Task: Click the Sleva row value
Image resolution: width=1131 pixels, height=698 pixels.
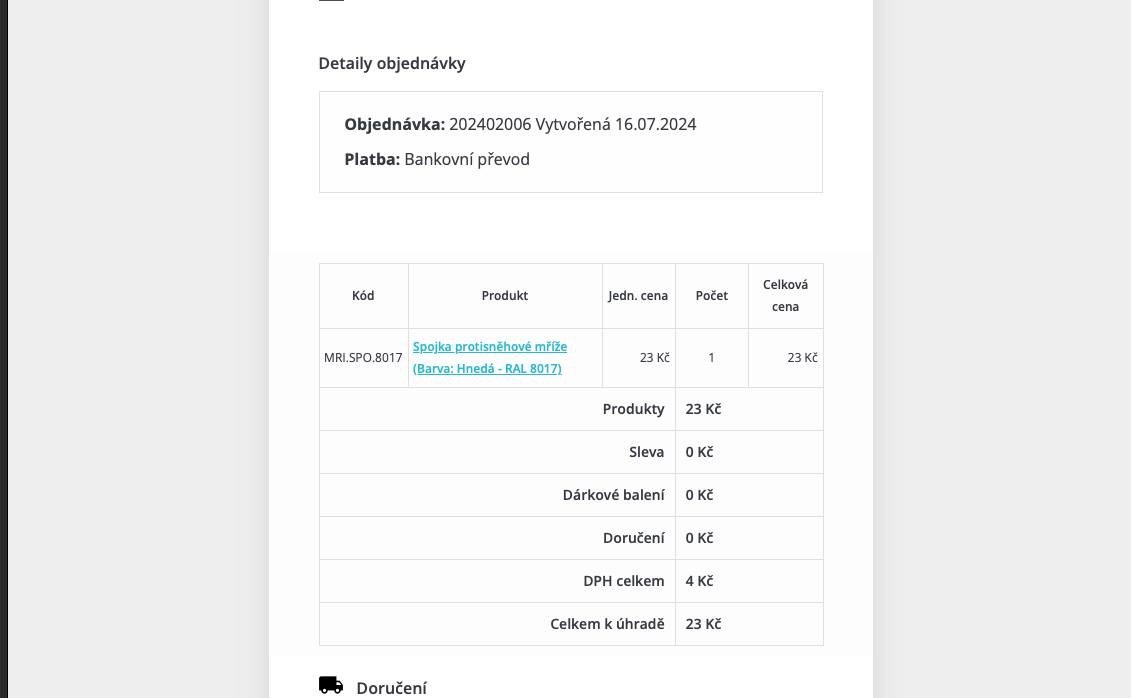Action: [x=699, y=452]
